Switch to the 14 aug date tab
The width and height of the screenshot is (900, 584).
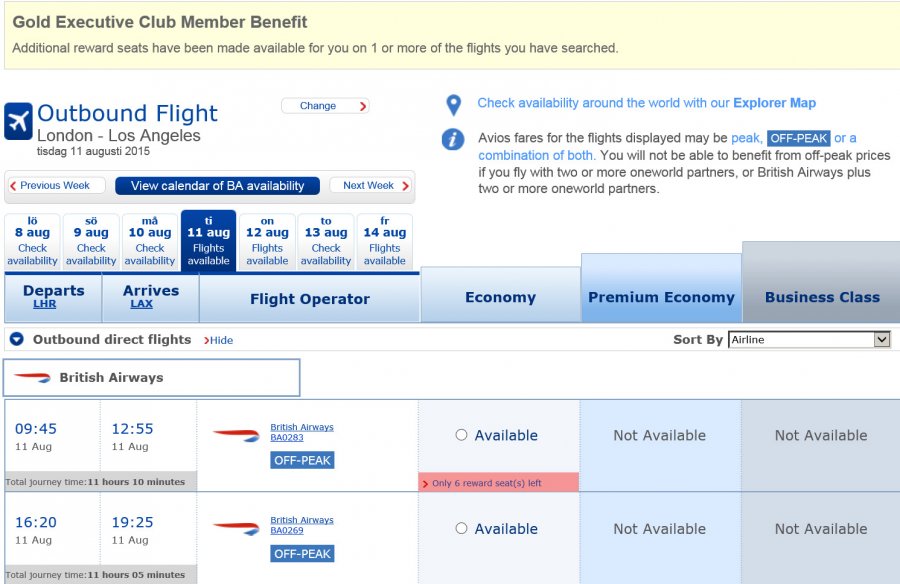(x=385, y=241)
